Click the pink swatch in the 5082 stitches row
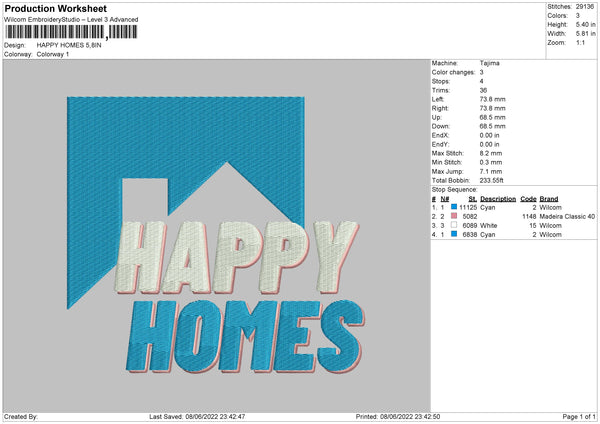 [x=454, y=216]
